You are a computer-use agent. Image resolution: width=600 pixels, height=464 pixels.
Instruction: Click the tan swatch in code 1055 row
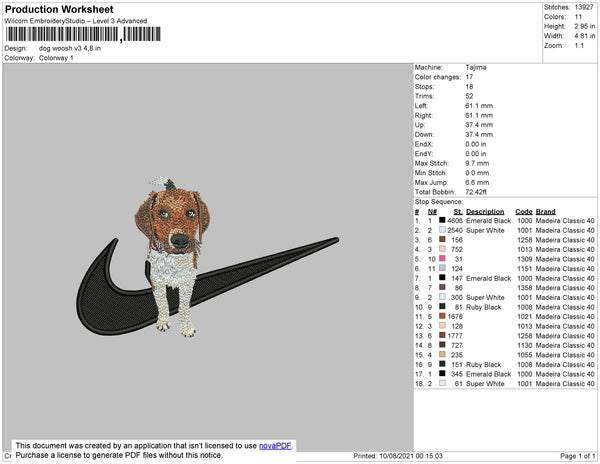click(x=442, y=354)
